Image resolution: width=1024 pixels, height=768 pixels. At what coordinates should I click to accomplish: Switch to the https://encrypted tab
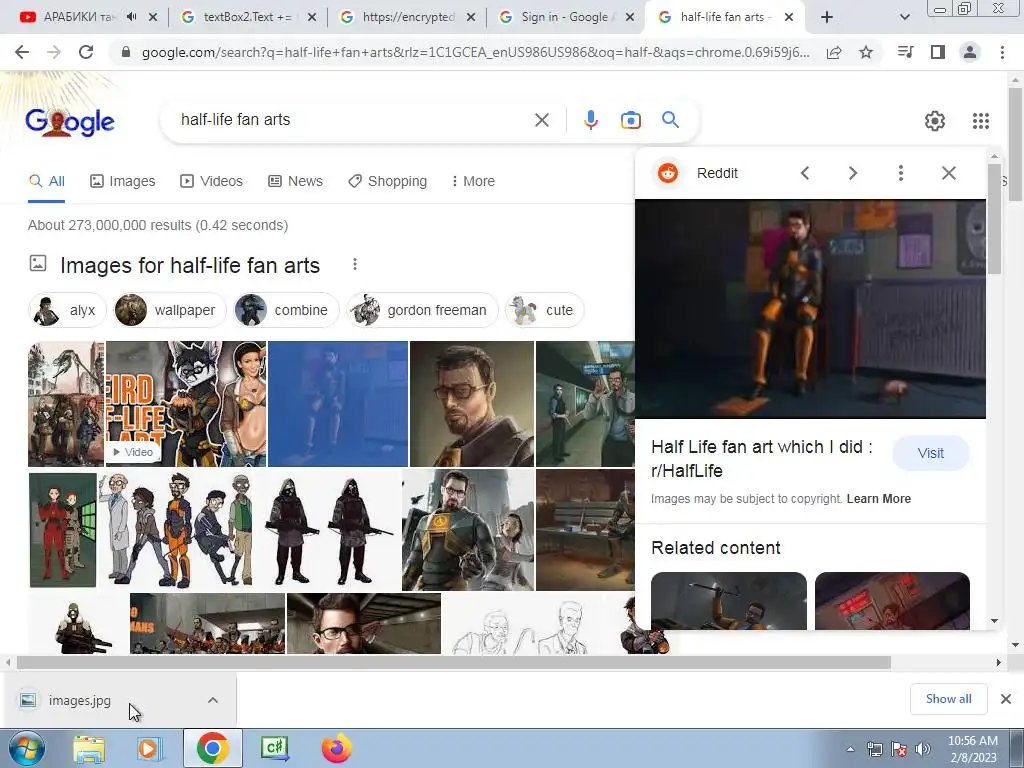click(x=408, y=17)
